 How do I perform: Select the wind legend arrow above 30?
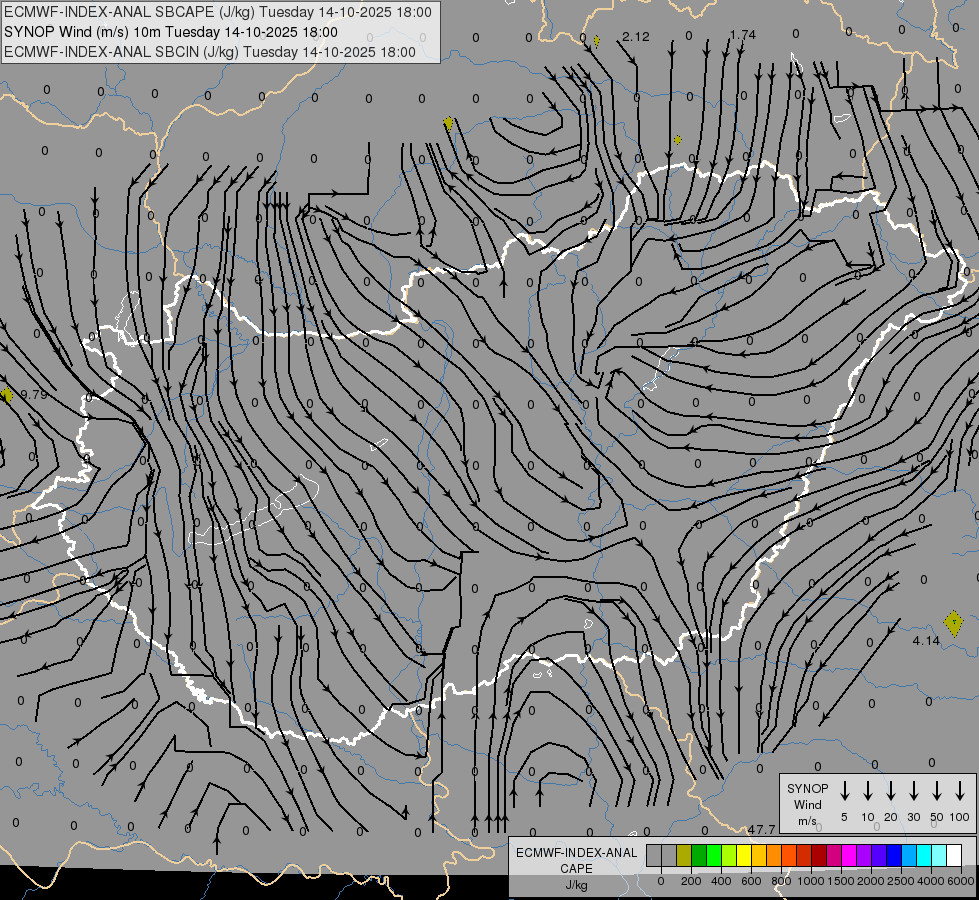tap(913, 790)
